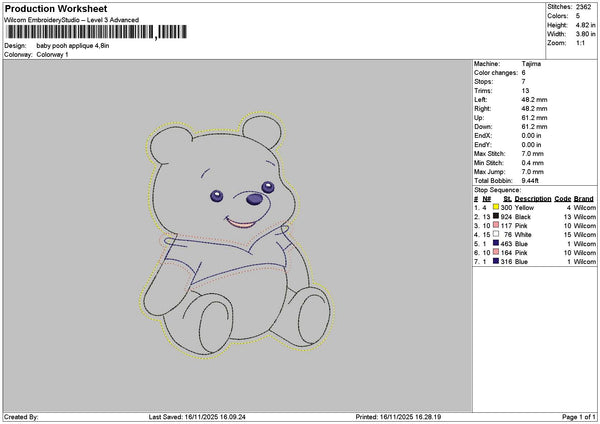Click the 'White' description in stop 4
The height and width of the screenshot is (424, 600).
click(523, 235)
